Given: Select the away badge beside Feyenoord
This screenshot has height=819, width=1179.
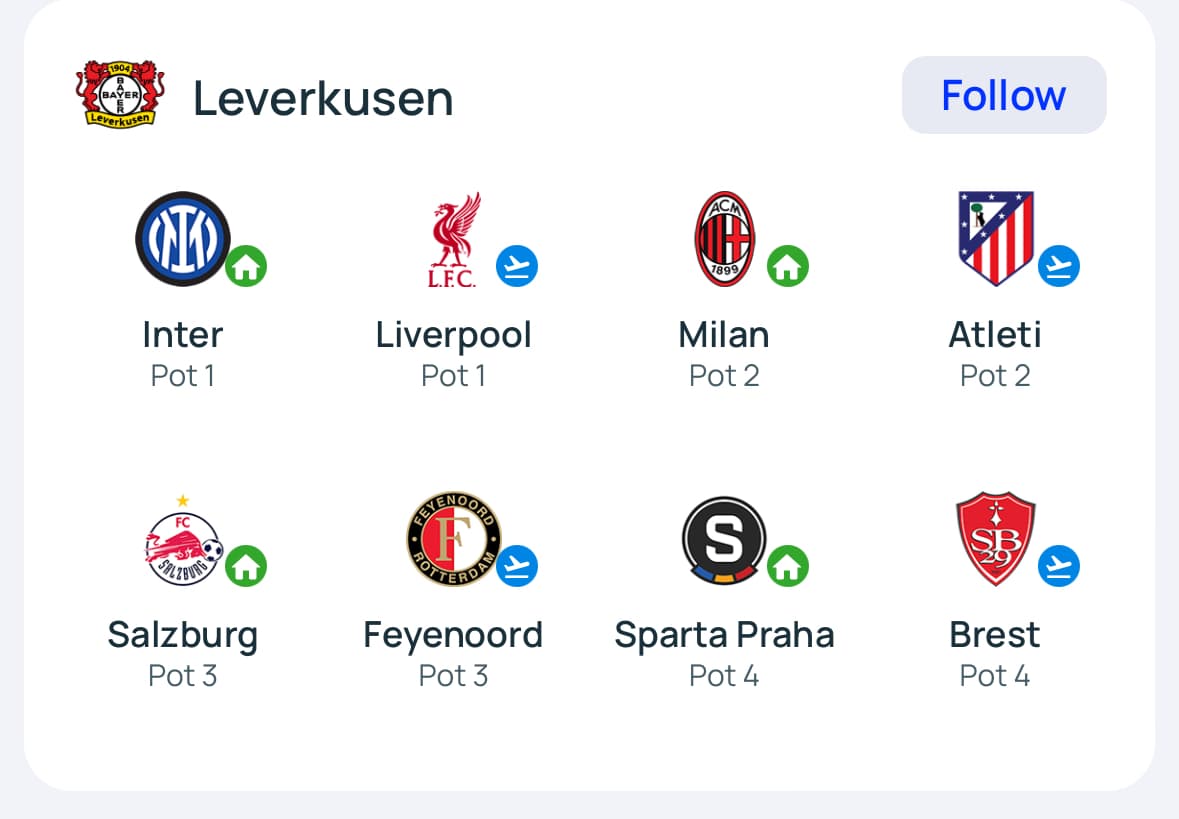Looking at the screenshot, I should (517, 566).
